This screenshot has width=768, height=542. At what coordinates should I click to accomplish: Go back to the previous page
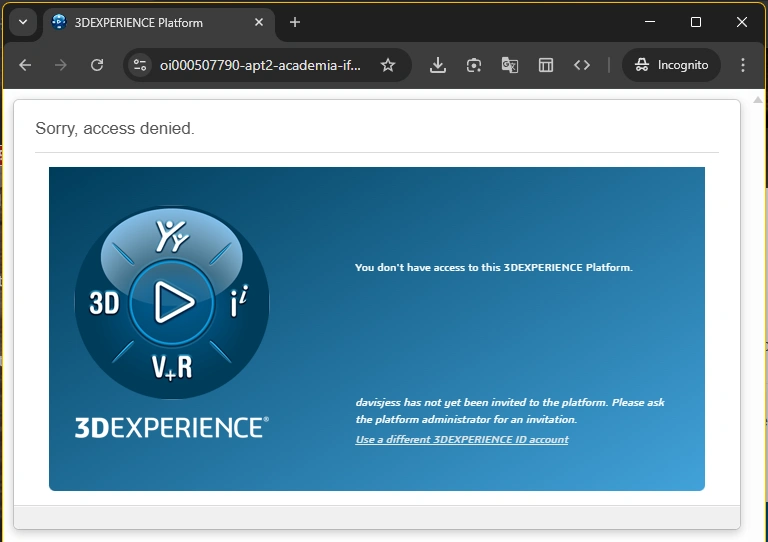pyautogui.click(x=25, y=65)
